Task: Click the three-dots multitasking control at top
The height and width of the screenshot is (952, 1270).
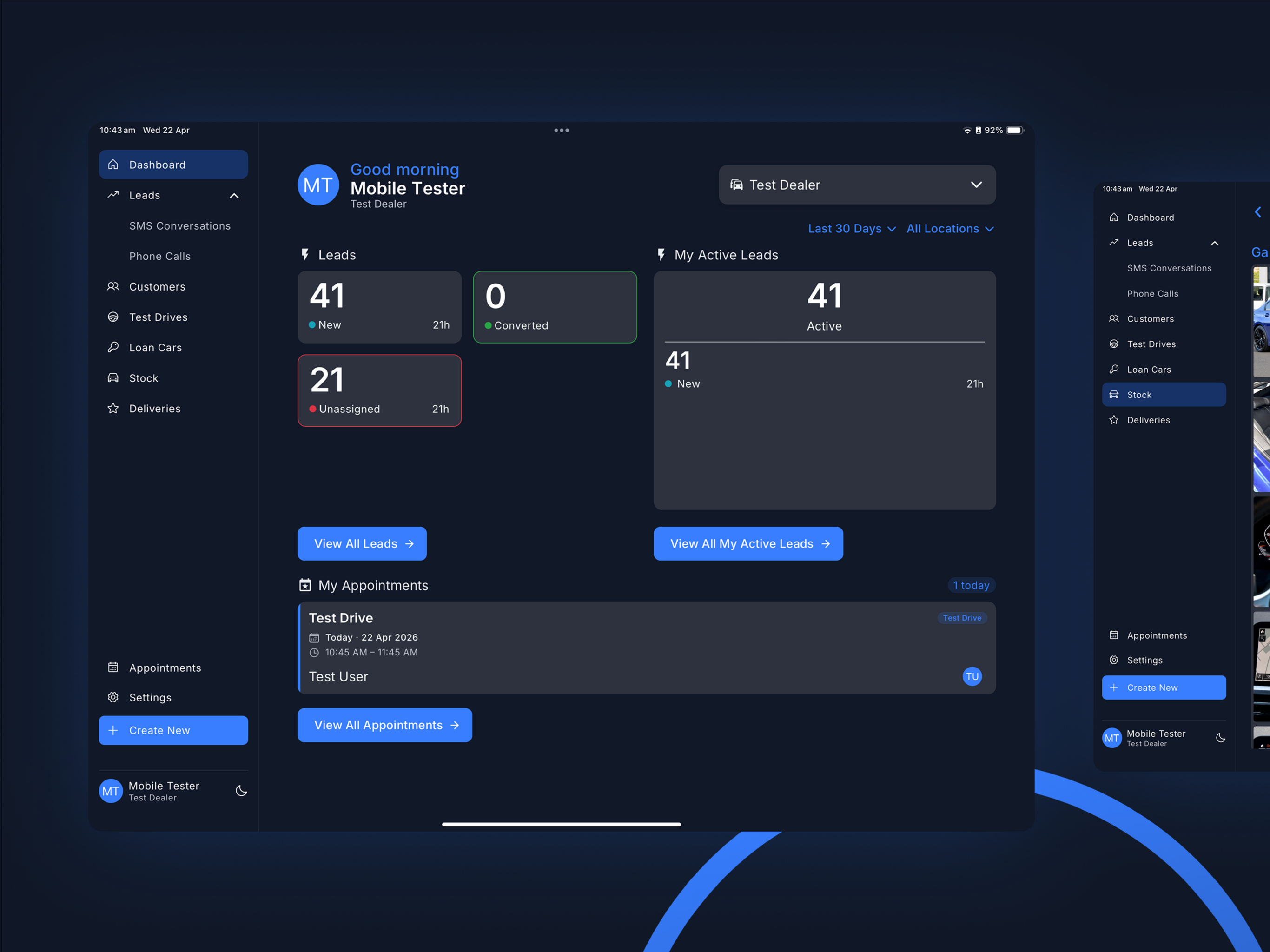Action: click(562, 130)
